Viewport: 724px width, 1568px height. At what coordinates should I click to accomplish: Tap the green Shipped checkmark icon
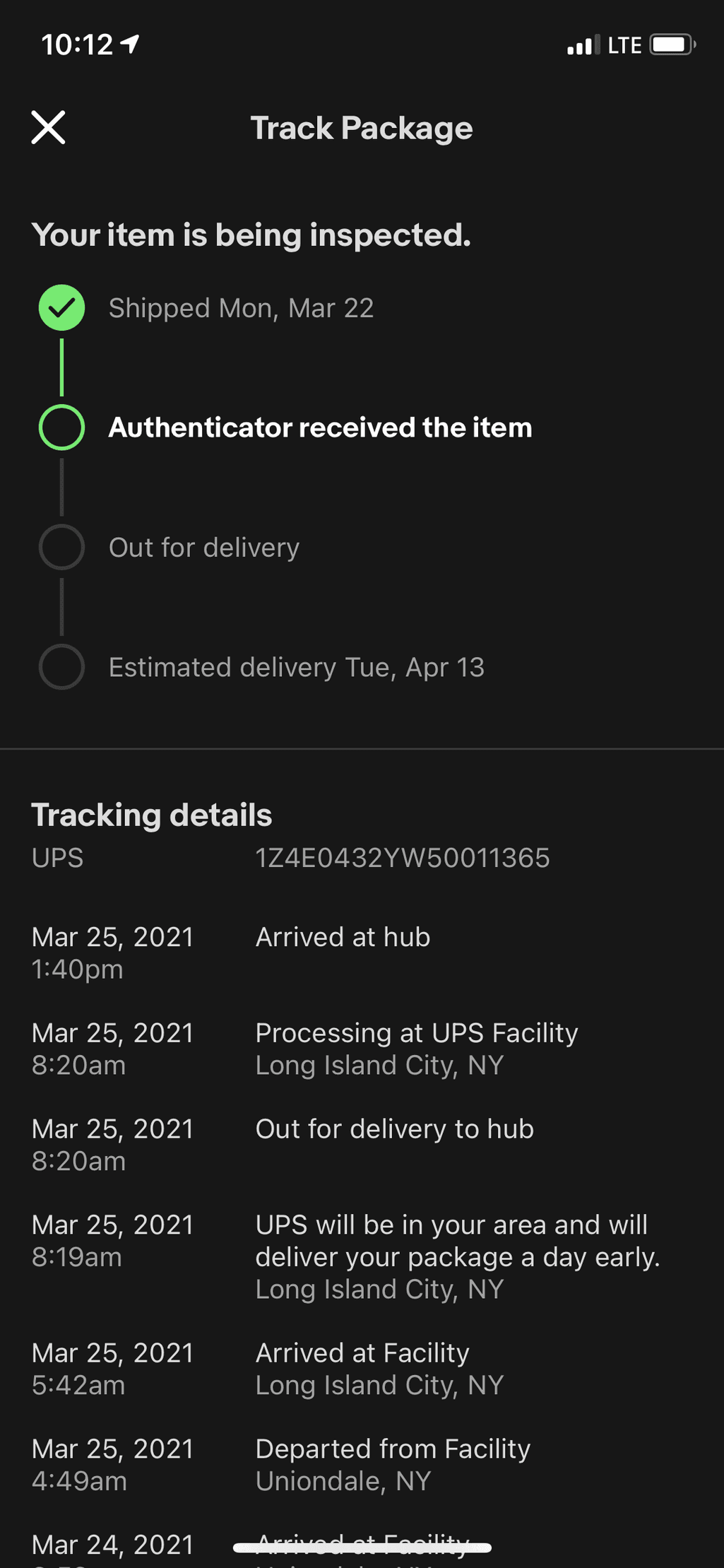pos(61,307)
